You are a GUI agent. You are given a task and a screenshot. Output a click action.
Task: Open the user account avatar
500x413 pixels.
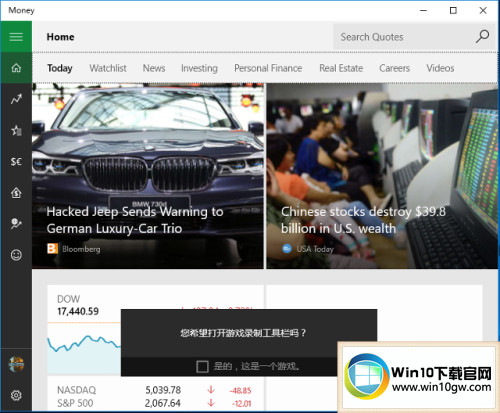tap(16, 364)
